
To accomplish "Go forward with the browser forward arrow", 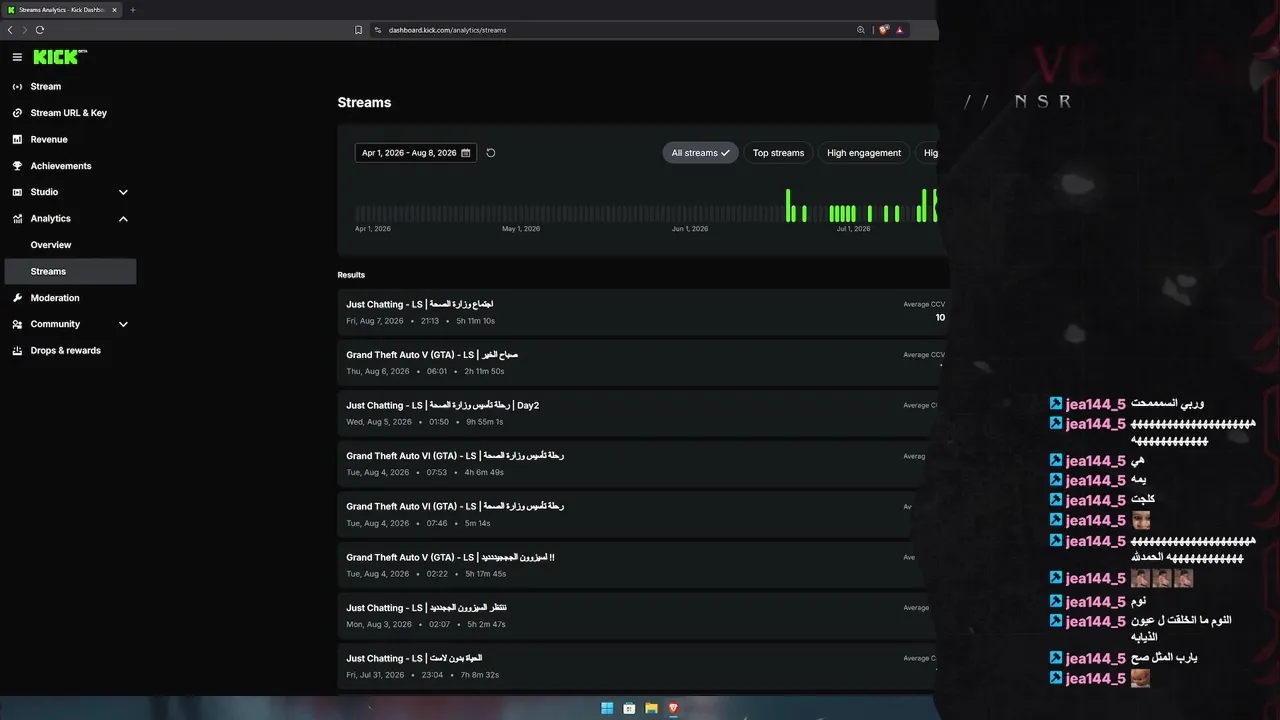I will pyautogui.click(x=25, y=30).
